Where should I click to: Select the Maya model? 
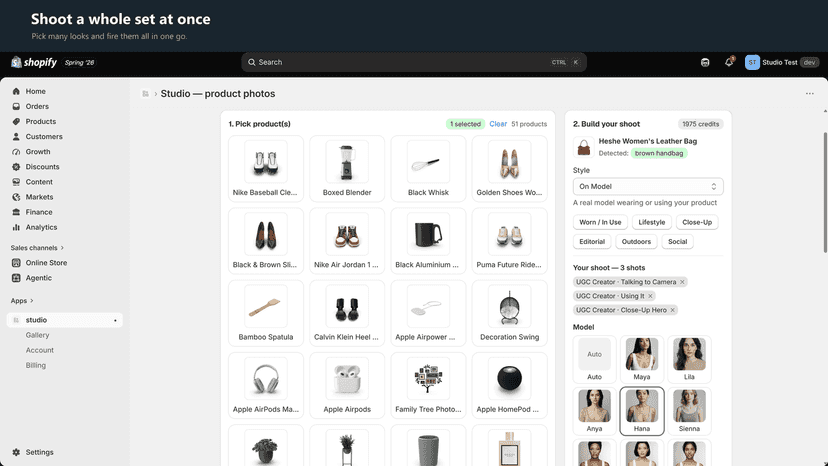[x=642, y=359]
